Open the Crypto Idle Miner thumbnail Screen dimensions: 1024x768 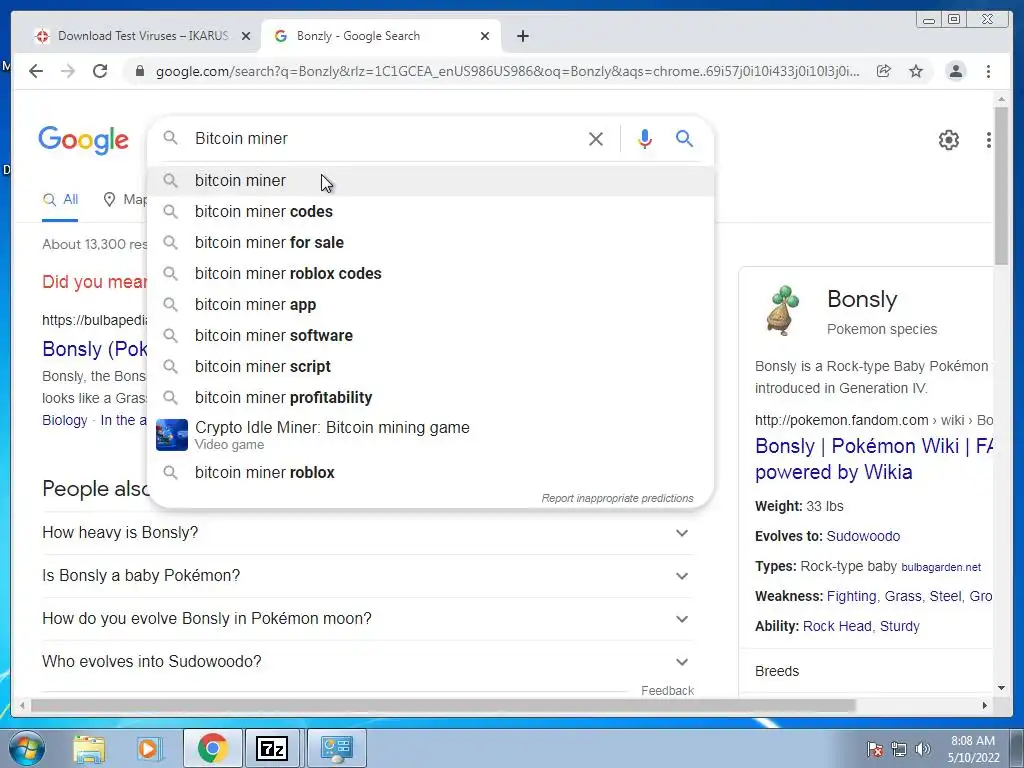(172, 435)
